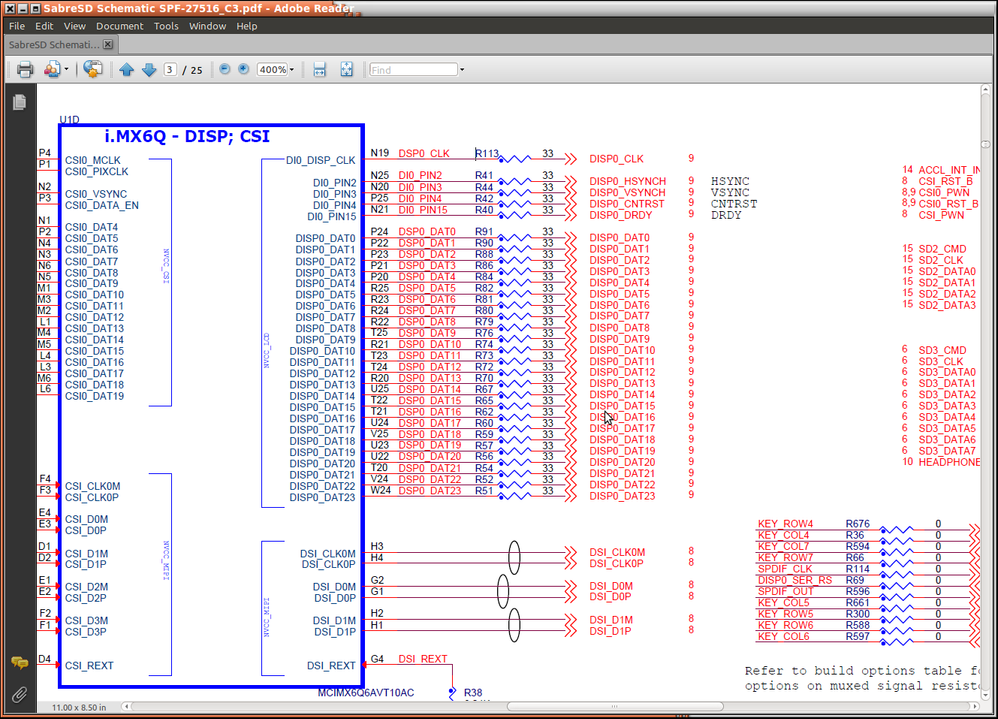998x719 pixels.
Task: Open the View menu
Action: coord(74,26)
